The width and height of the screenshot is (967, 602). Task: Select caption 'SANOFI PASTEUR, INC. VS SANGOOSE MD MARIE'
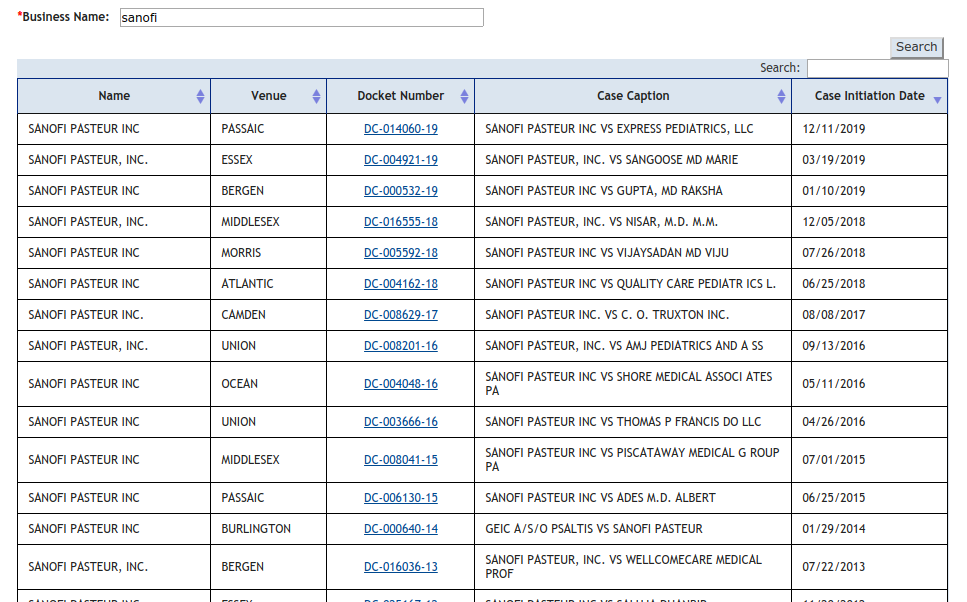tap(611, 160)
